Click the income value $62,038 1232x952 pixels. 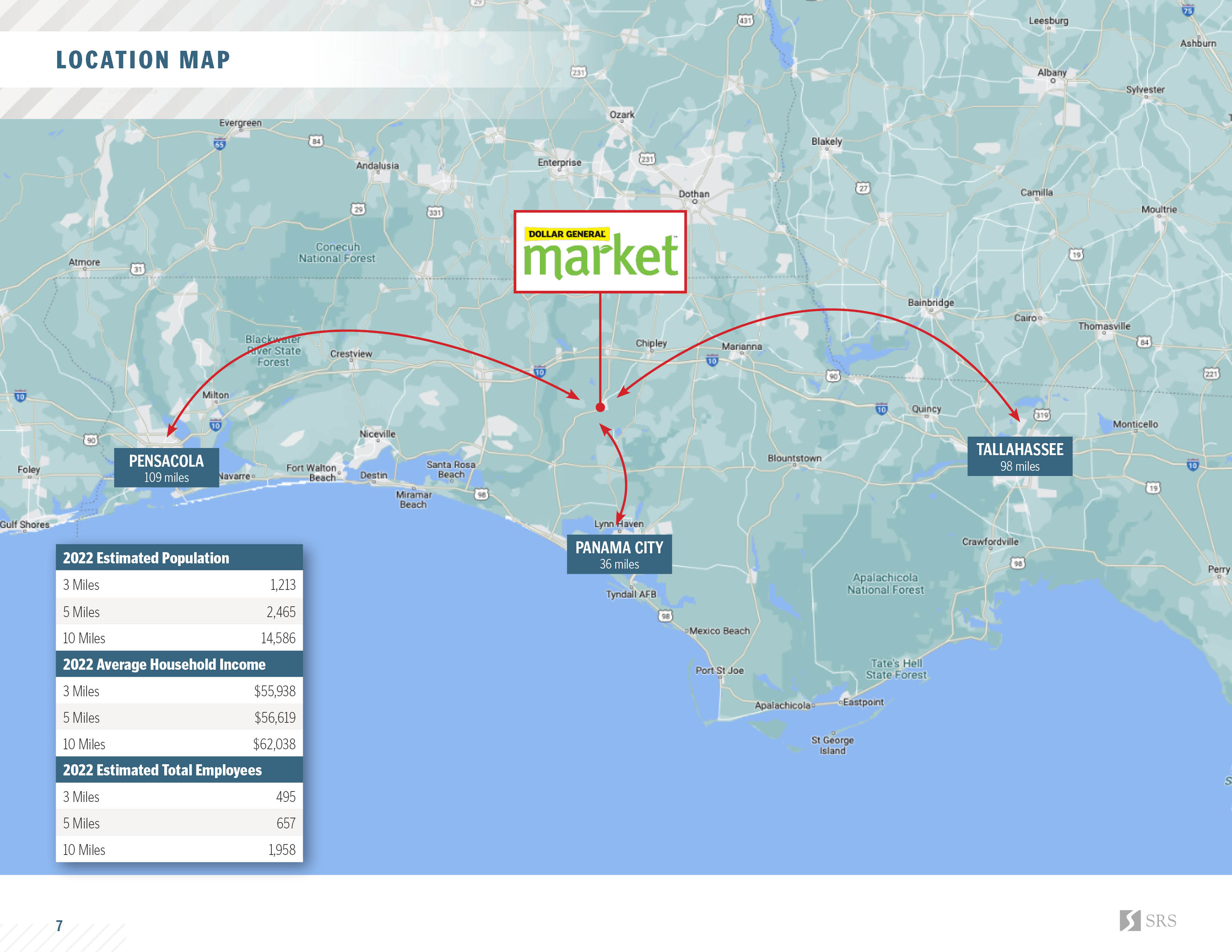tap(274, 744)
